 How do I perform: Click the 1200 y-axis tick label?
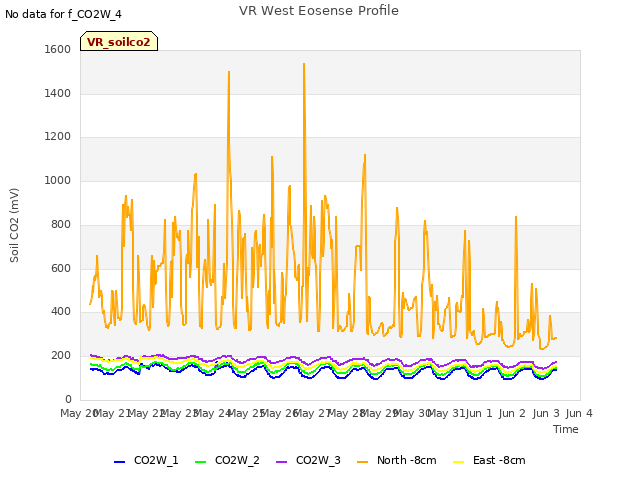tap(58, 137)
